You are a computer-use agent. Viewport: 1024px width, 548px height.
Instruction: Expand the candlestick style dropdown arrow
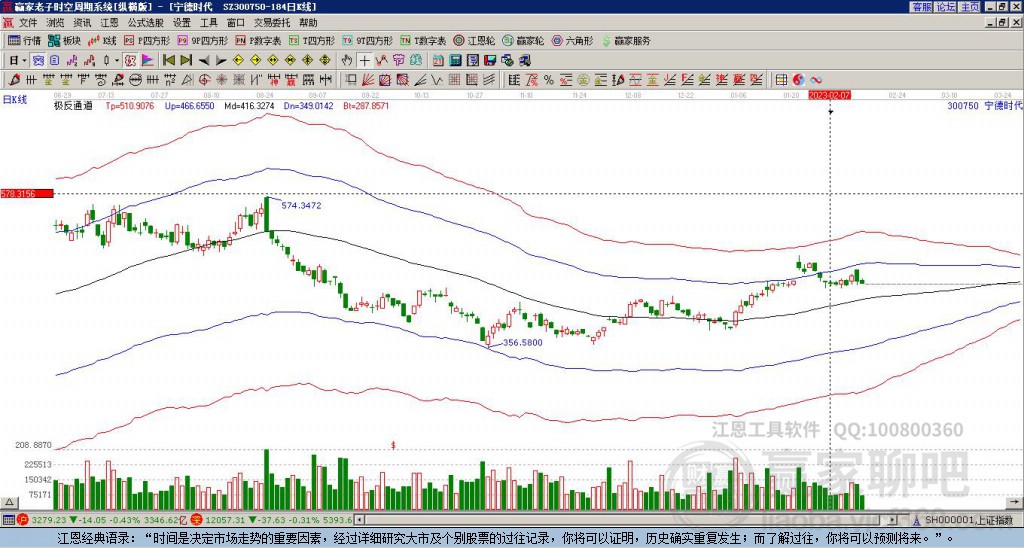coord(117,60)
